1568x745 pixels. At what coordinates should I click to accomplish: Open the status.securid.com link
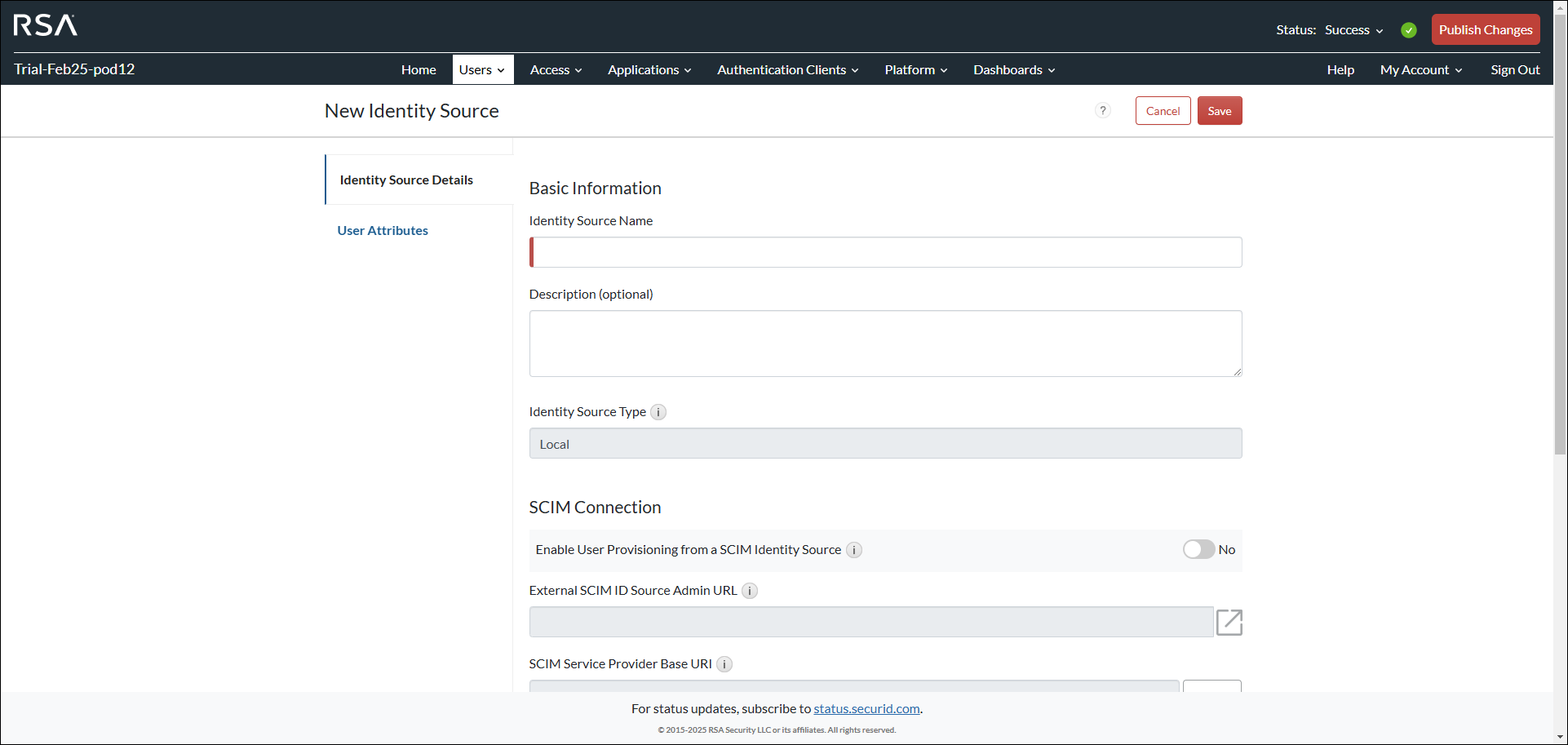866,708
